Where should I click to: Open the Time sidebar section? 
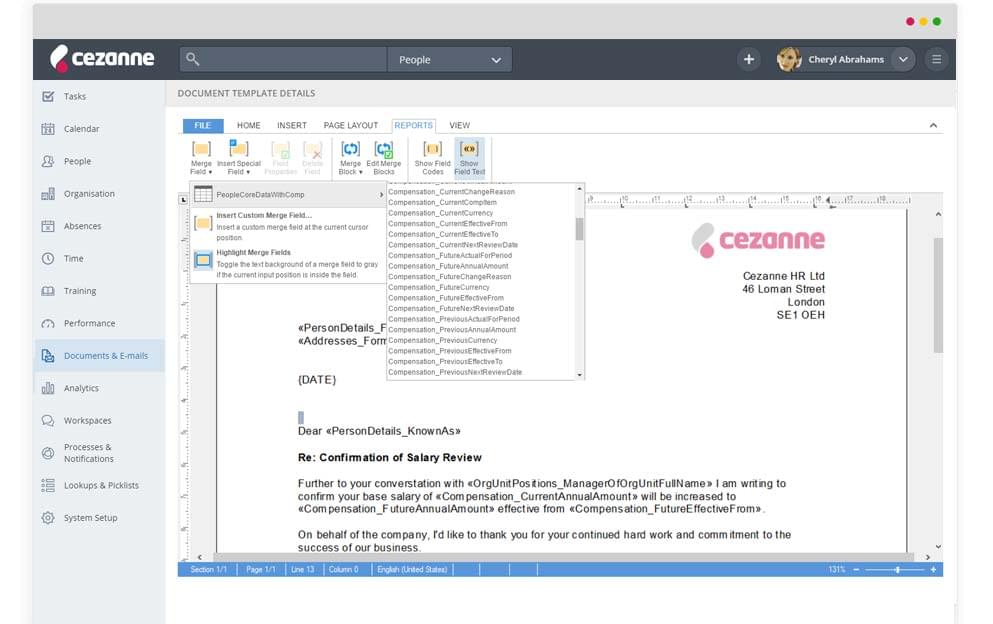pyautogui.click(x=73, y=258)
